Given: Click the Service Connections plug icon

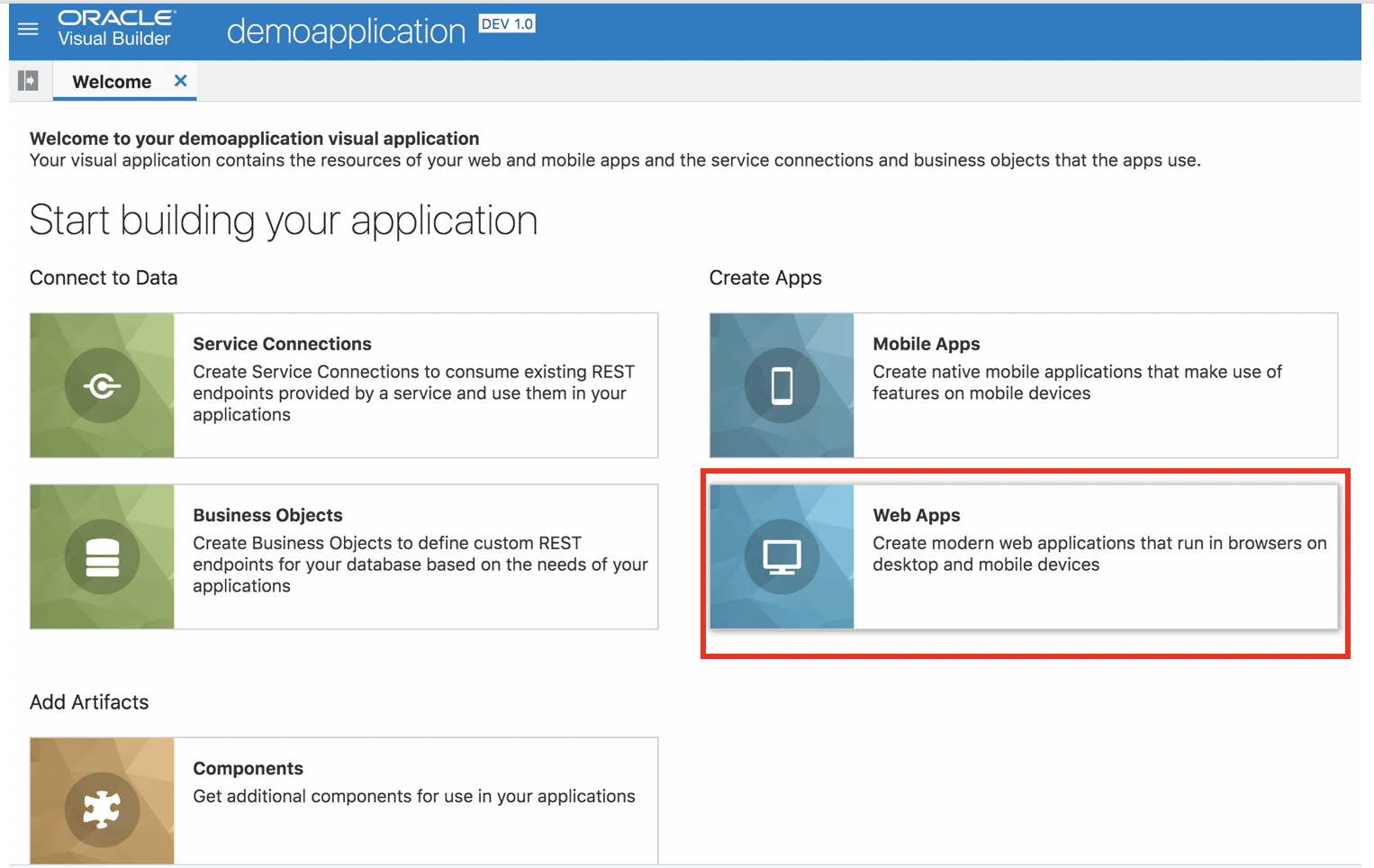Looking at the screenshot, I should [102, 385].
